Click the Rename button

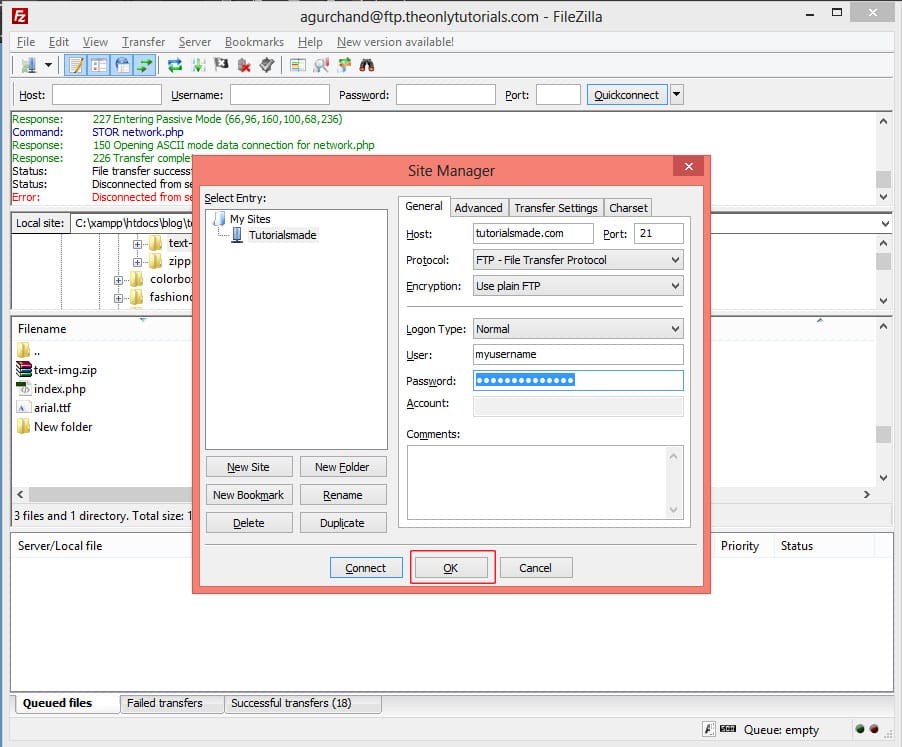coord(342,495)
